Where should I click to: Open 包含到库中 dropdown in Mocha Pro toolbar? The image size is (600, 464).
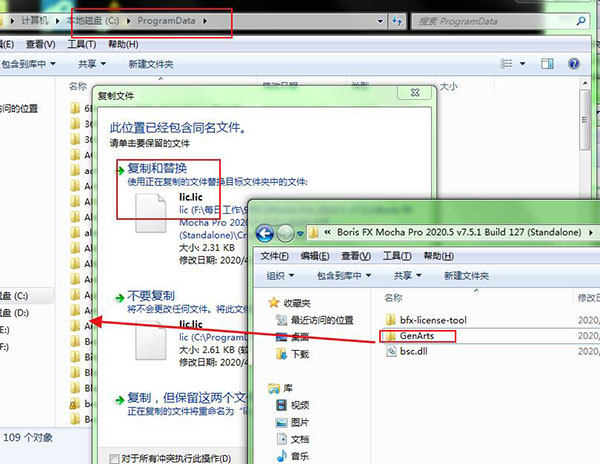tap(344, 275)
